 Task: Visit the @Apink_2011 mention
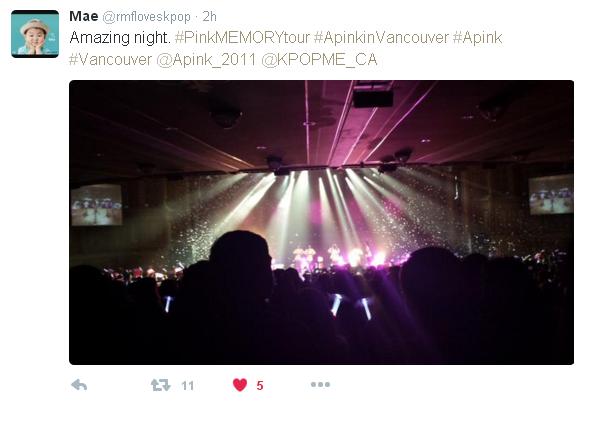coord(206,60)
